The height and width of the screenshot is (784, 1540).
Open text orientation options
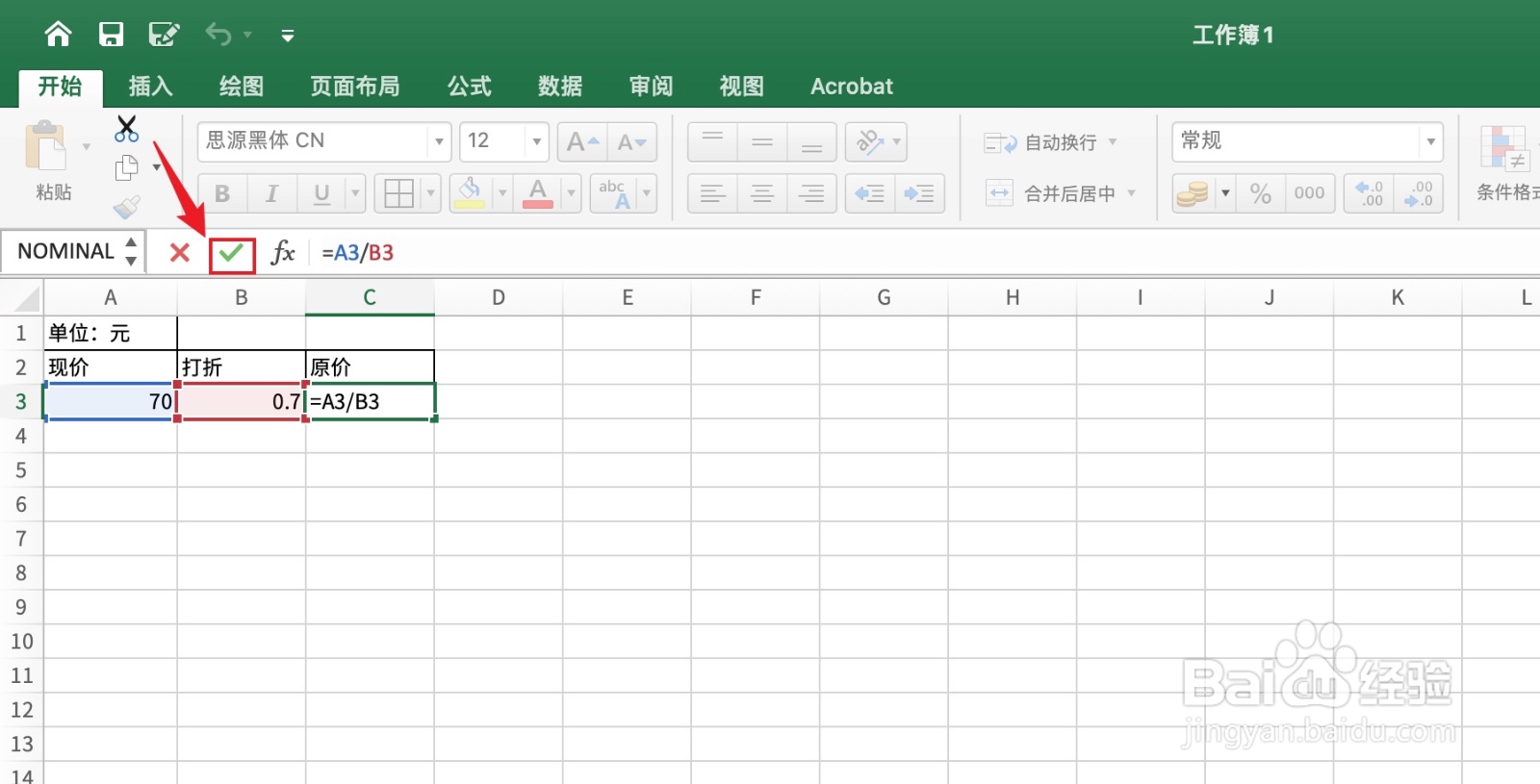coord(875,142)
